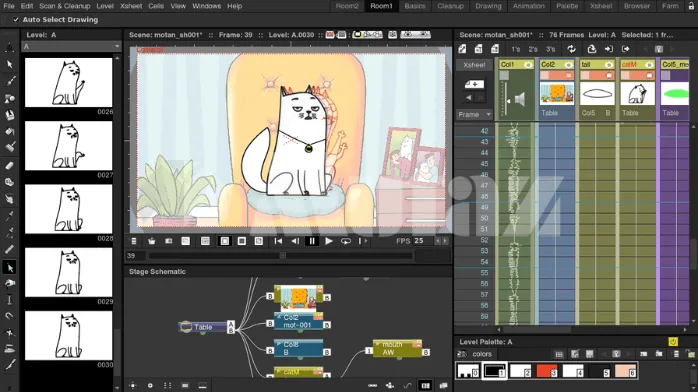The height and width of the screenshot is (392, 698).
Task: Select level strip frame 0026 thumbnail
Action: click(69, 82)
